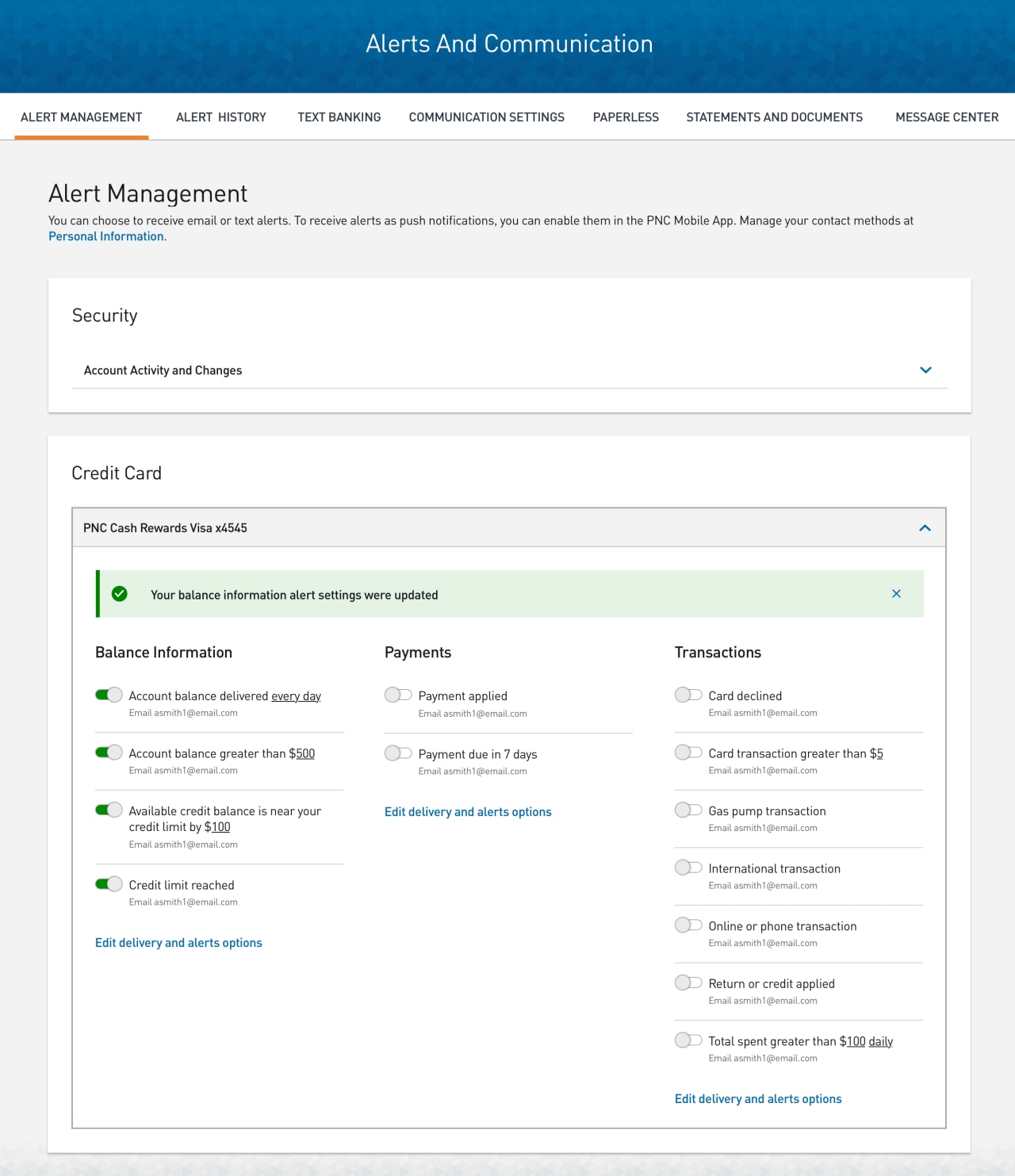Viewport: 1015px width, 1176px height.
Task: Enable the Card declined alert
Action: coord(688,694)
